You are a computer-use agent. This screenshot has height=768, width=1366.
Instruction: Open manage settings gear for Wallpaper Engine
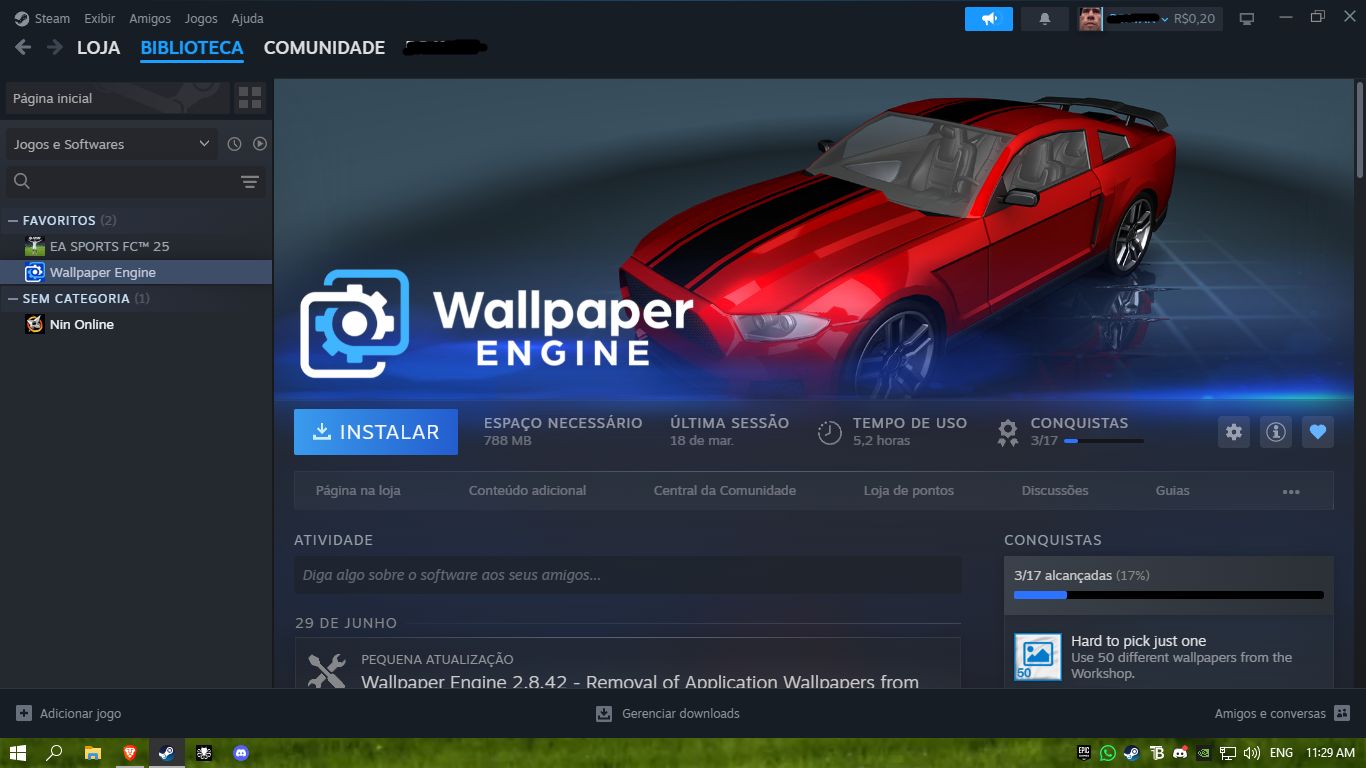coord(1234,432)
